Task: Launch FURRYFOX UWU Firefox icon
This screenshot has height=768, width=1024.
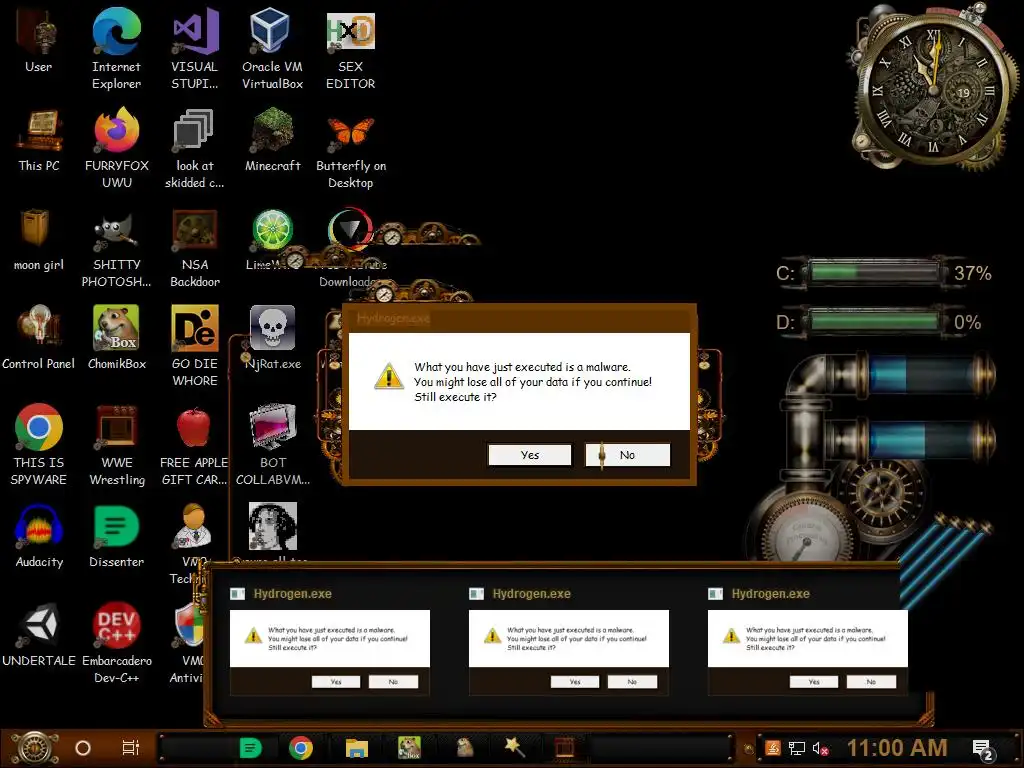Action: click(x=117, y=148)
